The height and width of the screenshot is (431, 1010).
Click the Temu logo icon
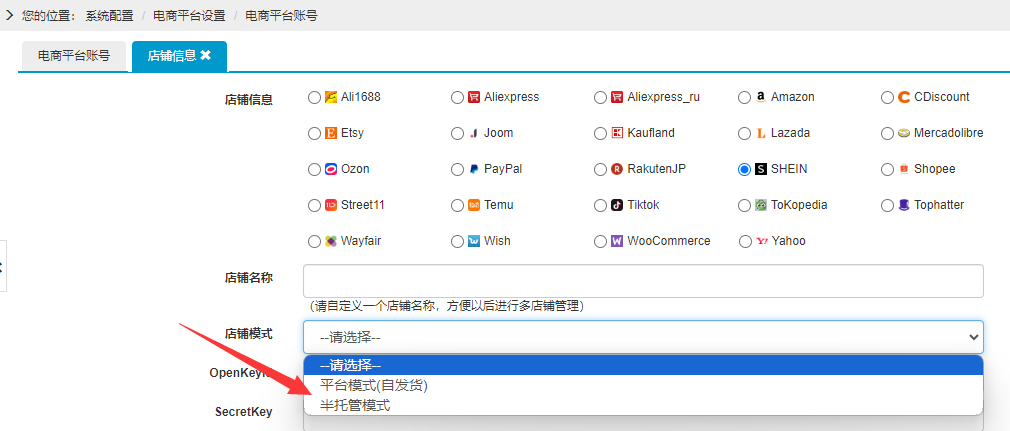(x=474, y=205)
